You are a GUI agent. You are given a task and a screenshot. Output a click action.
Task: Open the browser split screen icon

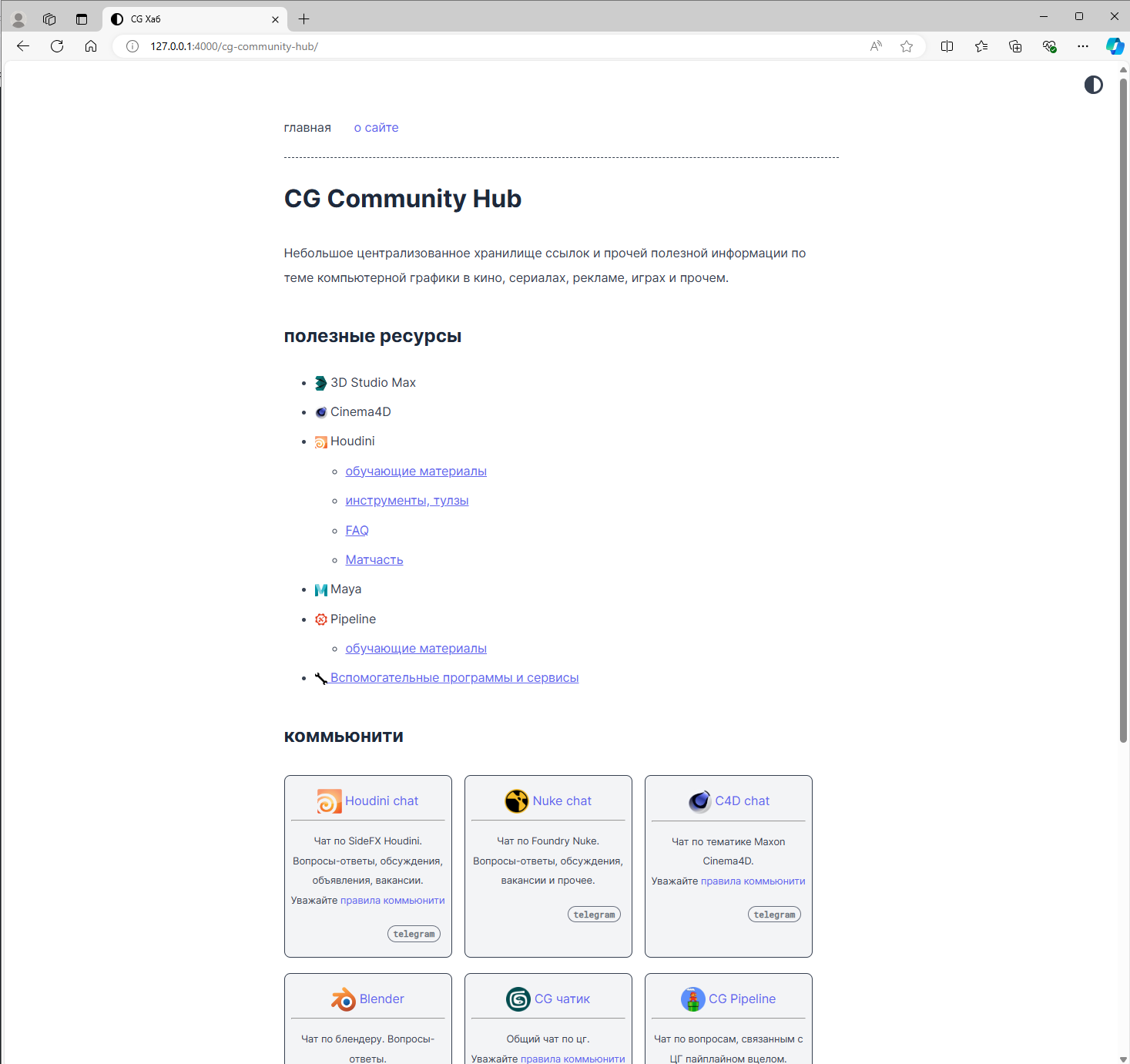click(x=947, y=46)
